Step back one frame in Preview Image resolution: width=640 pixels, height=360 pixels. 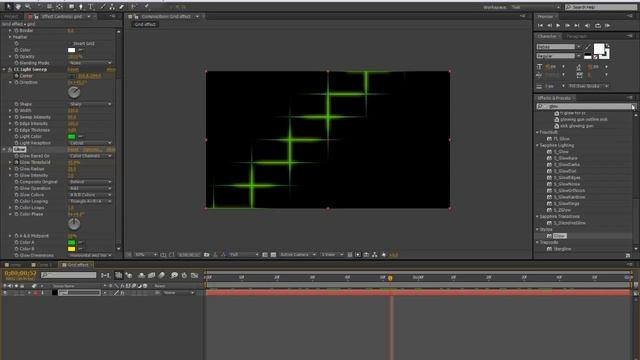pyautogui.click(x=549, y=25)
